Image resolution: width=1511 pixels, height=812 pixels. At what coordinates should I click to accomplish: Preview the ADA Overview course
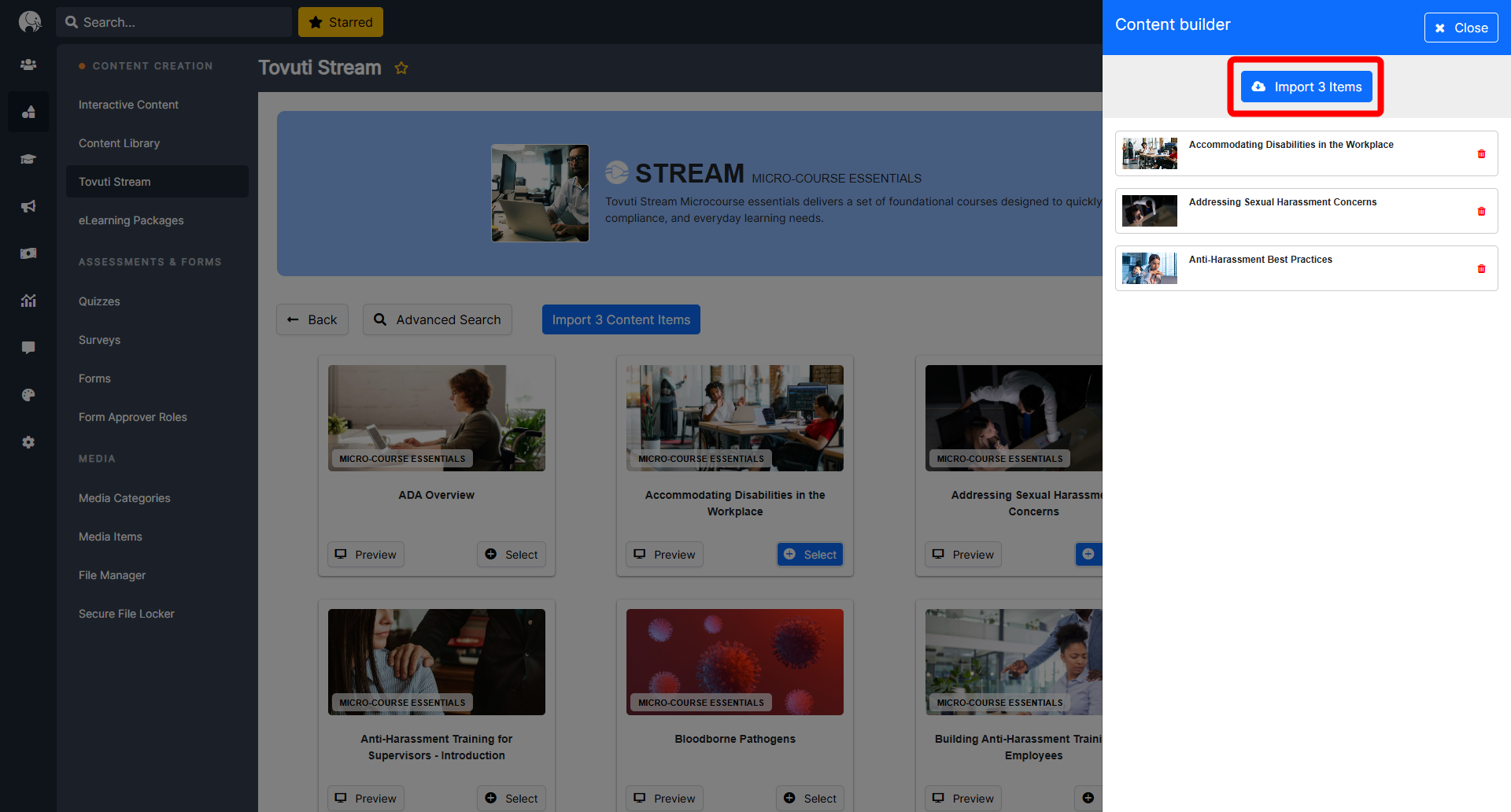click(366, 555)
